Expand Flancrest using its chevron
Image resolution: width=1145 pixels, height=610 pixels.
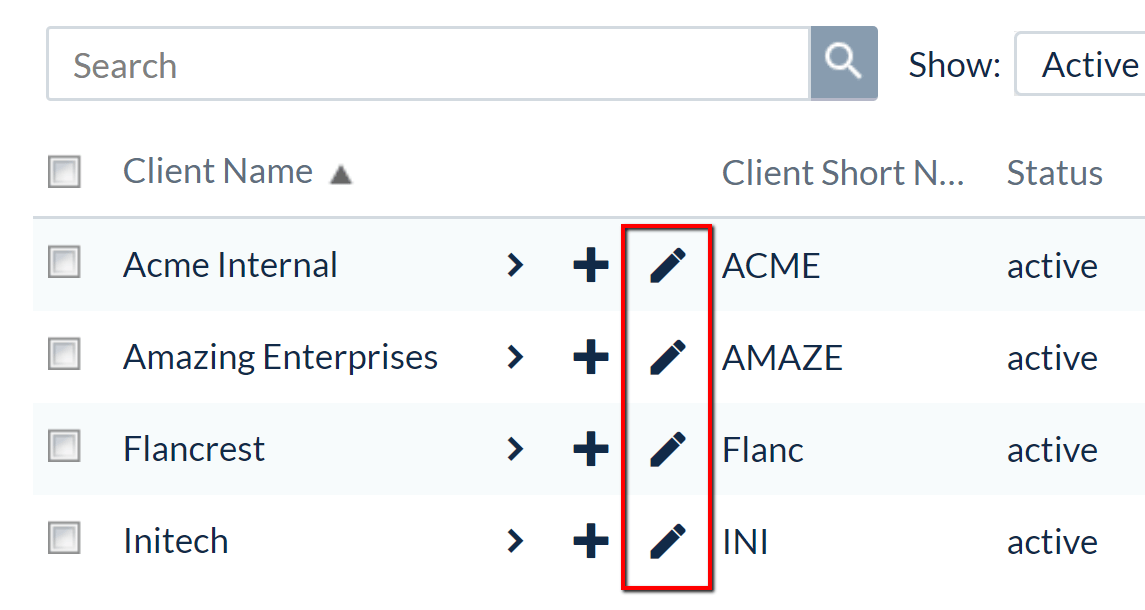tap(515, 449)
